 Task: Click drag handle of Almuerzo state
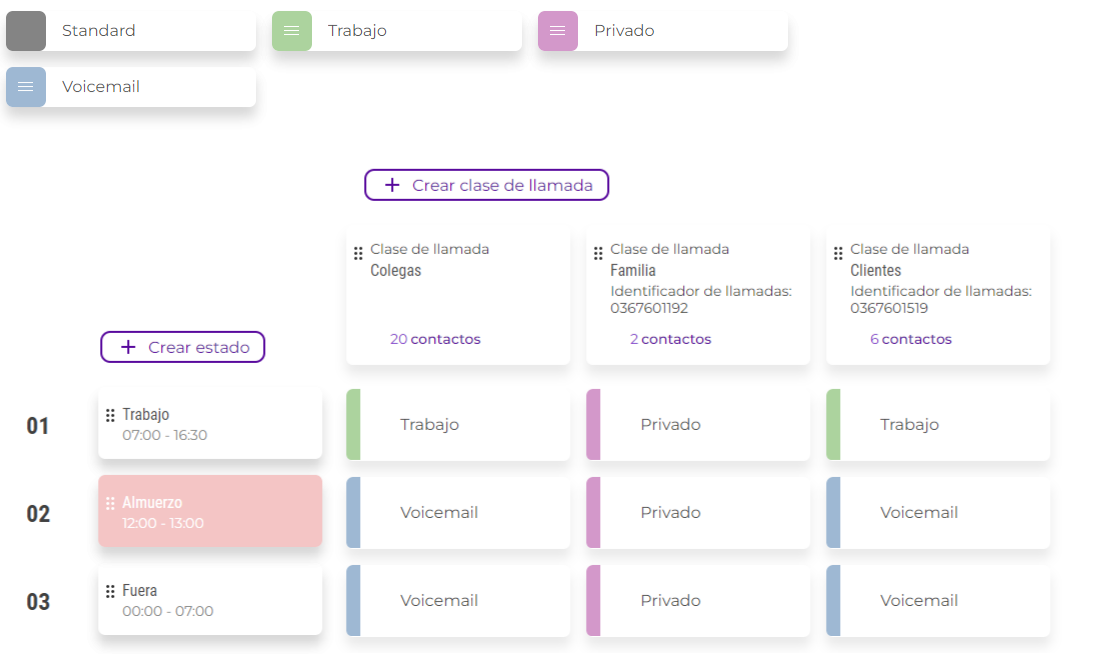pos(111,503)
